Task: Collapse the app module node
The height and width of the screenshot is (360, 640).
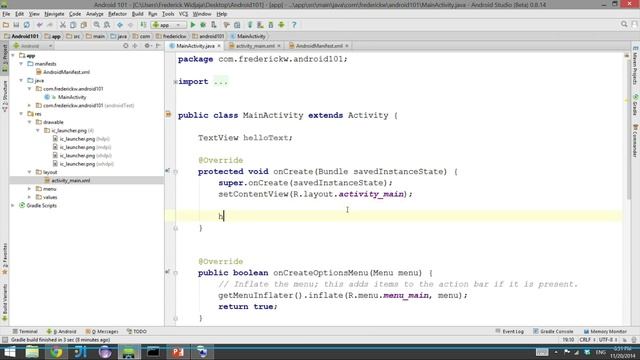Action: (x=13, y=56)
